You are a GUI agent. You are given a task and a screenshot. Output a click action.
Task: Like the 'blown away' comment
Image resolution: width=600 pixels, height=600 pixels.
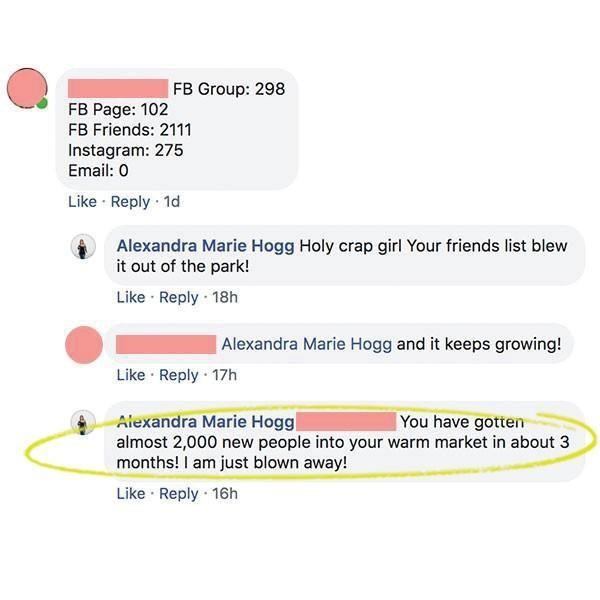pos(131,493)
